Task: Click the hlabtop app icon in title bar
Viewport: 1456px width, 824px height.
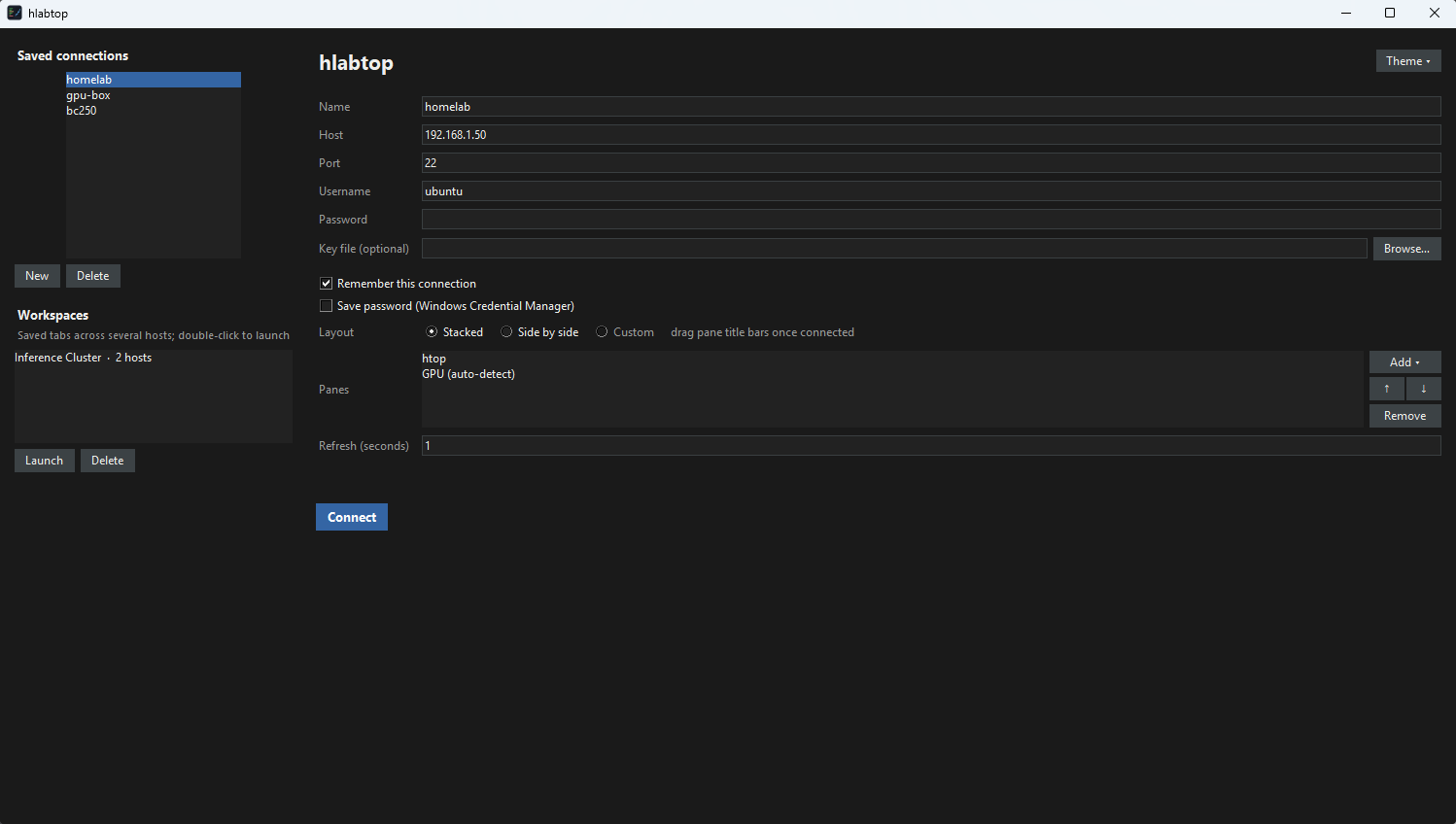Action: pos(15,14)
